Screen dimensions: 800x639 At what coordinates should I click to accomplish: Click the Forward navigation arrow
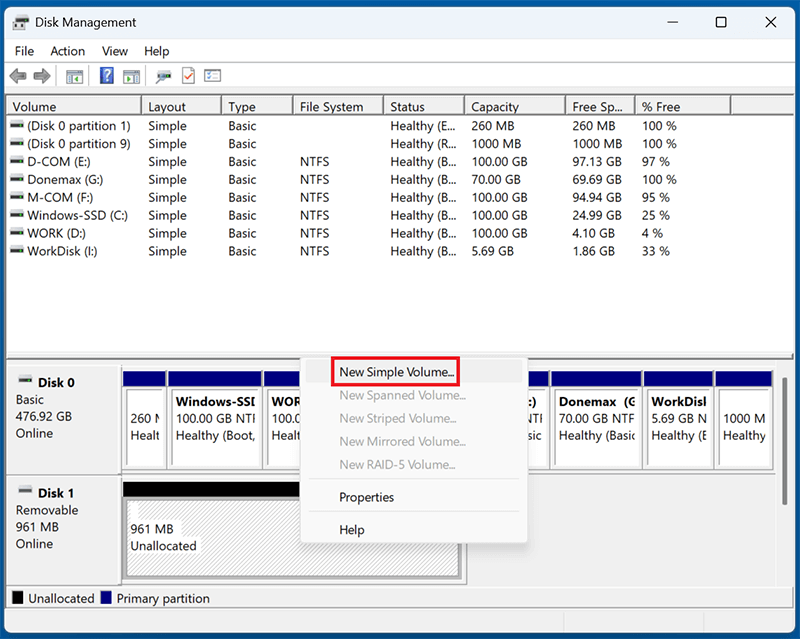coord(41,75)
